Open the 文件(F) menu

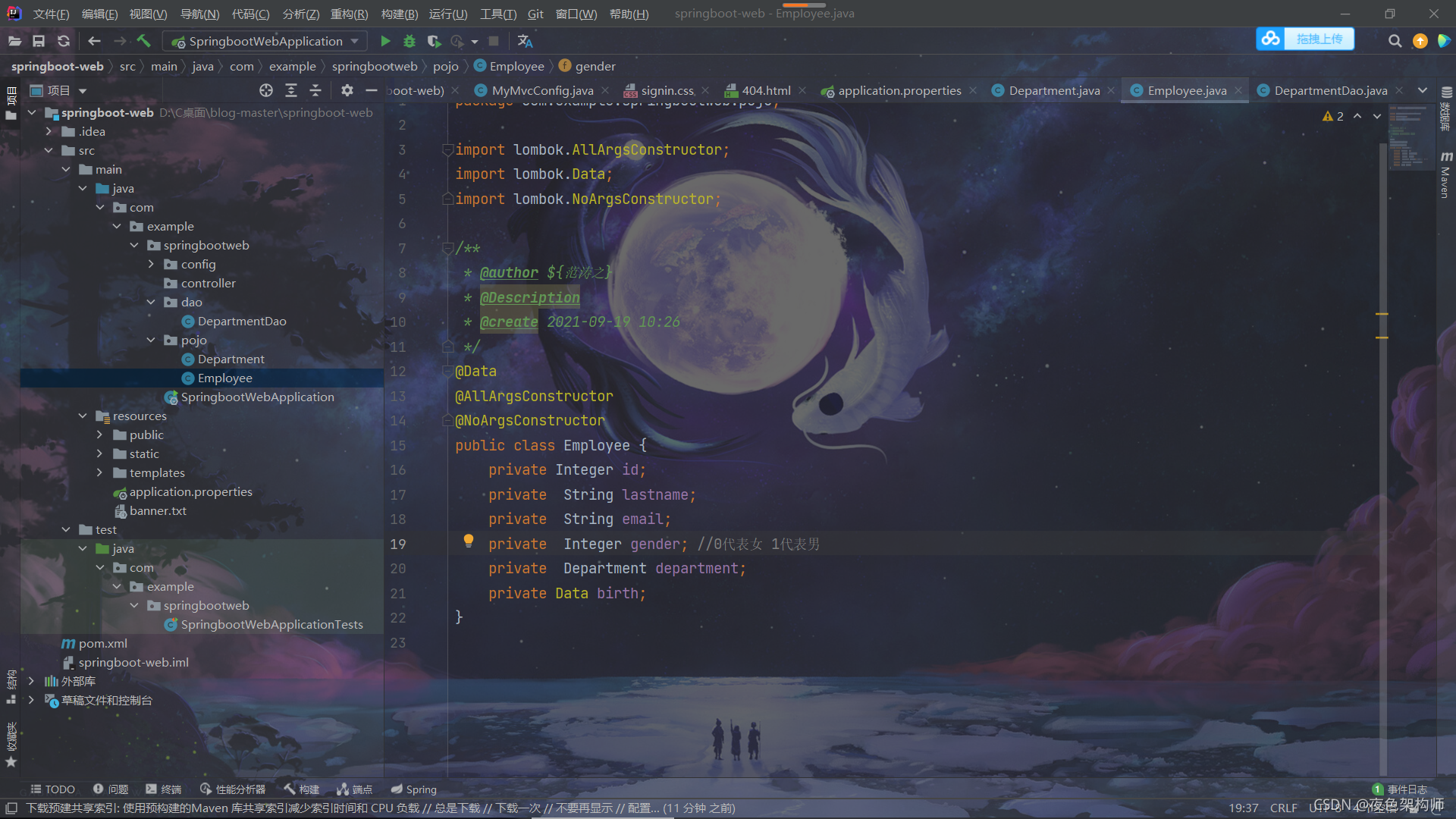(x=51, y=14)
